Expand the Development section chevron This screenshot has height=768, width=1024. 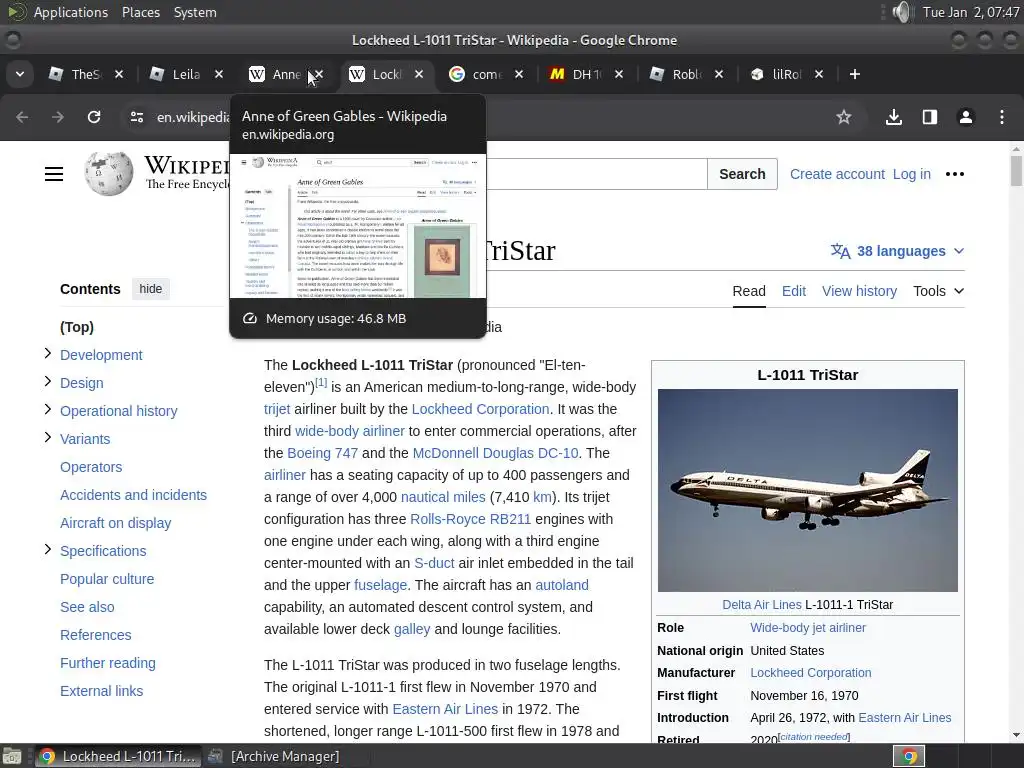48,353
